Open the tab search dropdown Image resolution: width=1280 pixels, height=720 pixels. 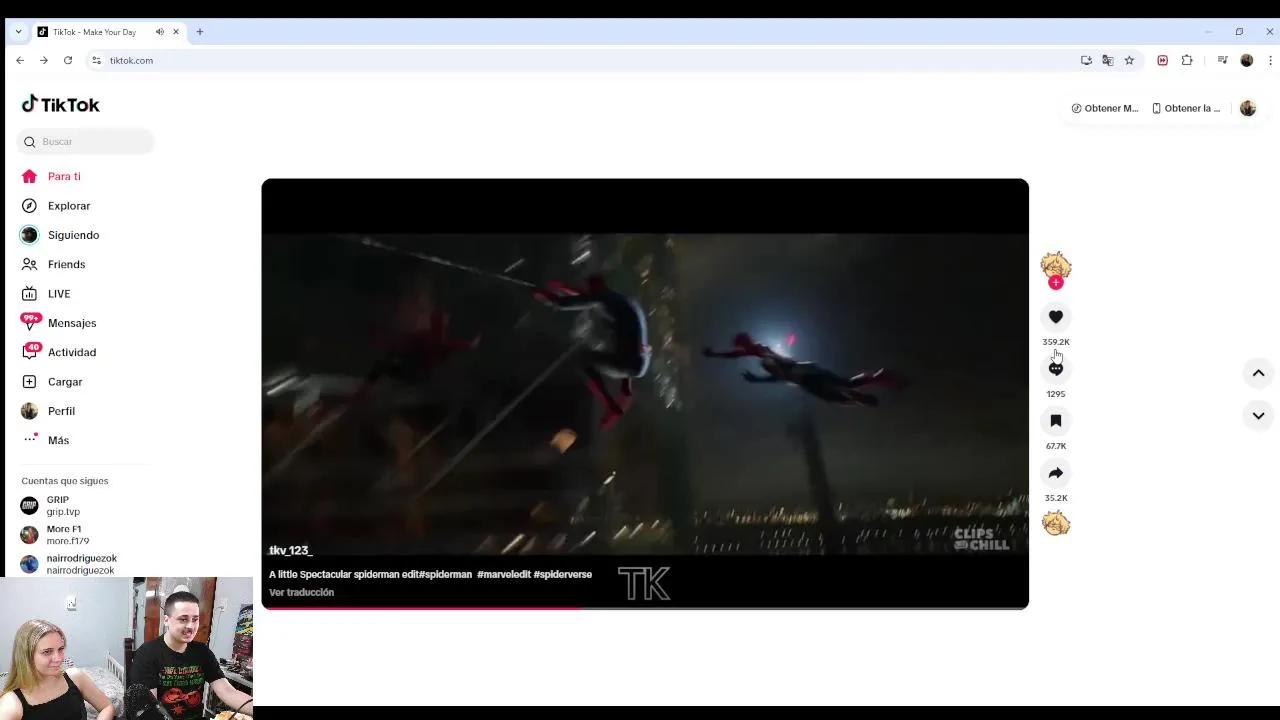tap(18, 32)
